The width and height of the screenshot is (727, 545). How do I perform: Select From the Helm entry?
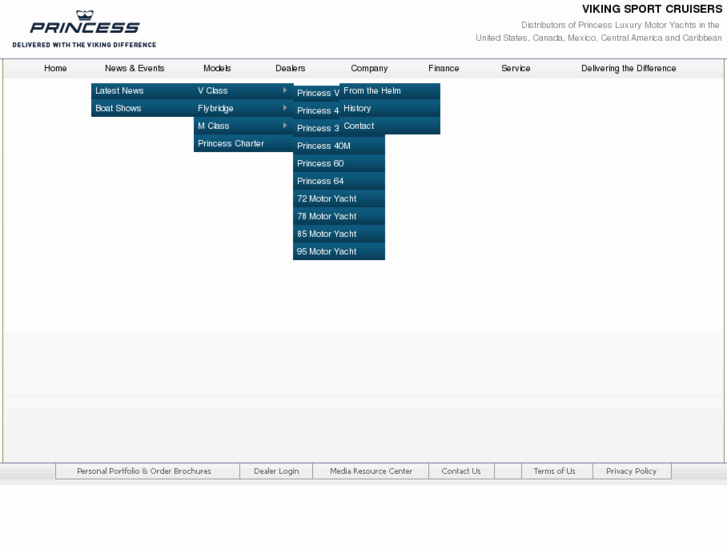(x=389, y=91)
